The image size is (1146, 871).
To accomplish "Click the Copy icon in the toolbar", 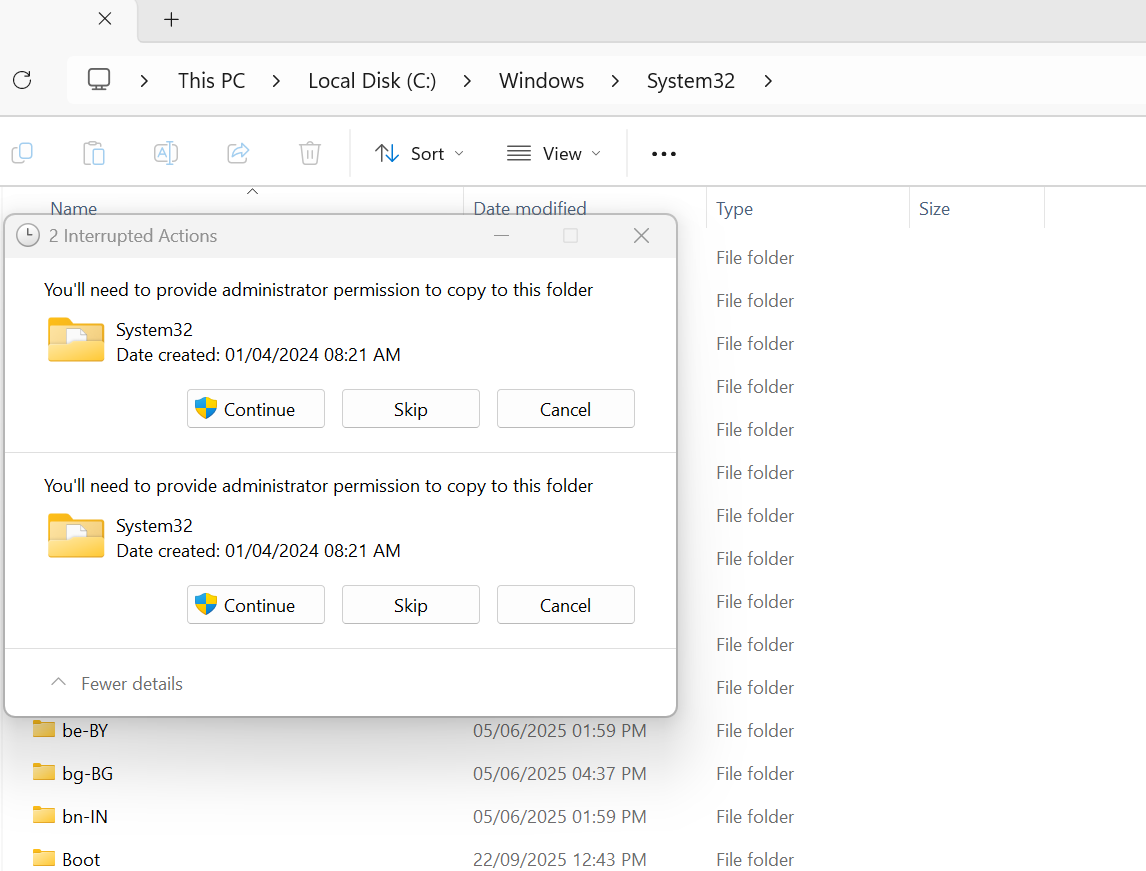I will click(x=22, y=153).
